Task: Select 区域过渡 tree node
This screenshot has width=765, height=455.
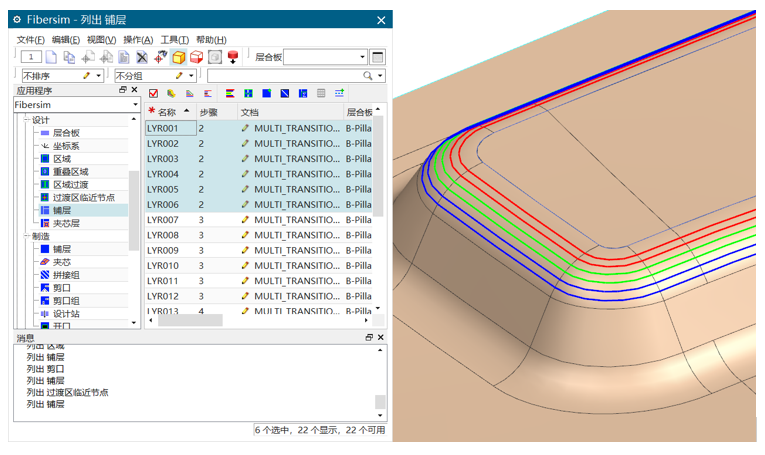Action: coord(70,185)
